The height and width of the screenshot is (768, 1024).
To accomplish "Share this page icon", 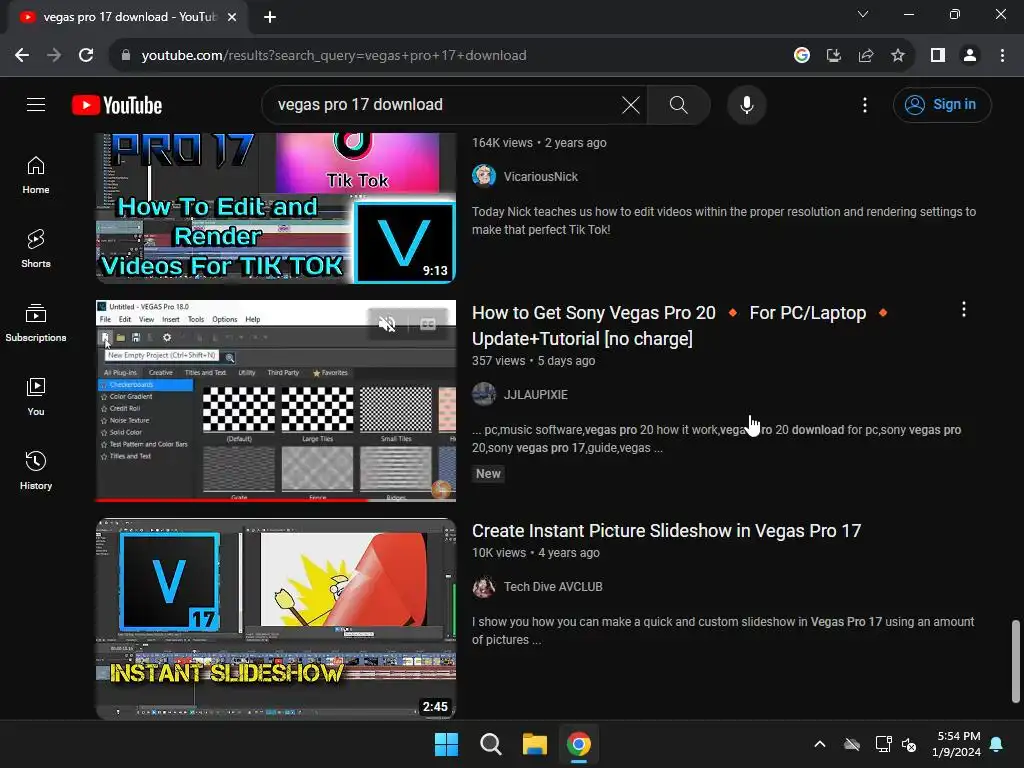I will tap(866, 56).
